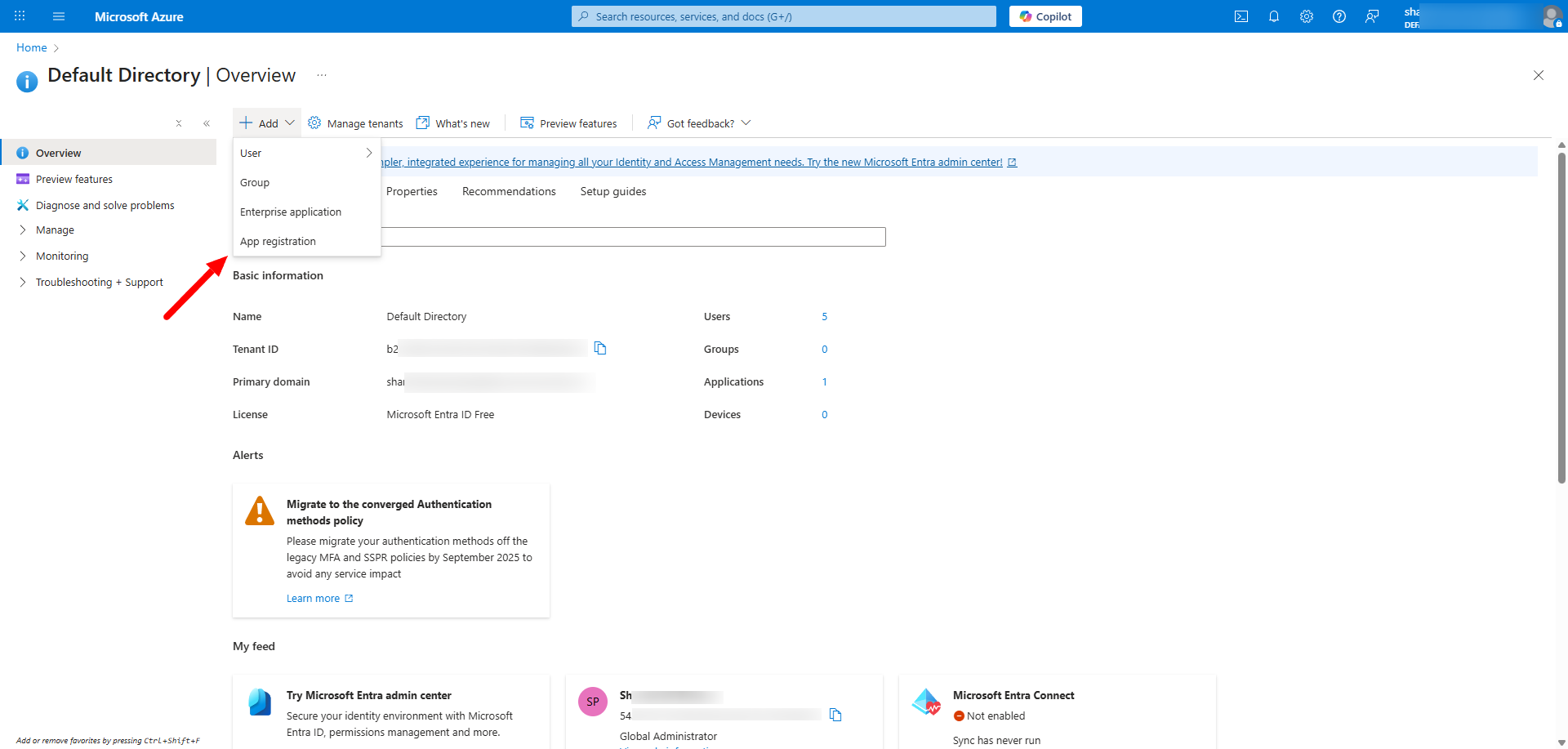The height and width of the screenshot is (749, 1568).
Task: Select App registration from Add menu
Action: point(278,242)
